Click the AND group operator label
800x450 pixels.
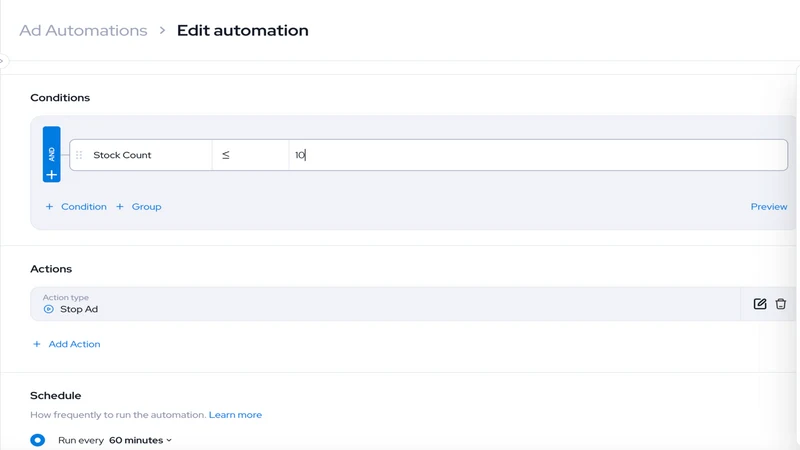pos(52,154)
